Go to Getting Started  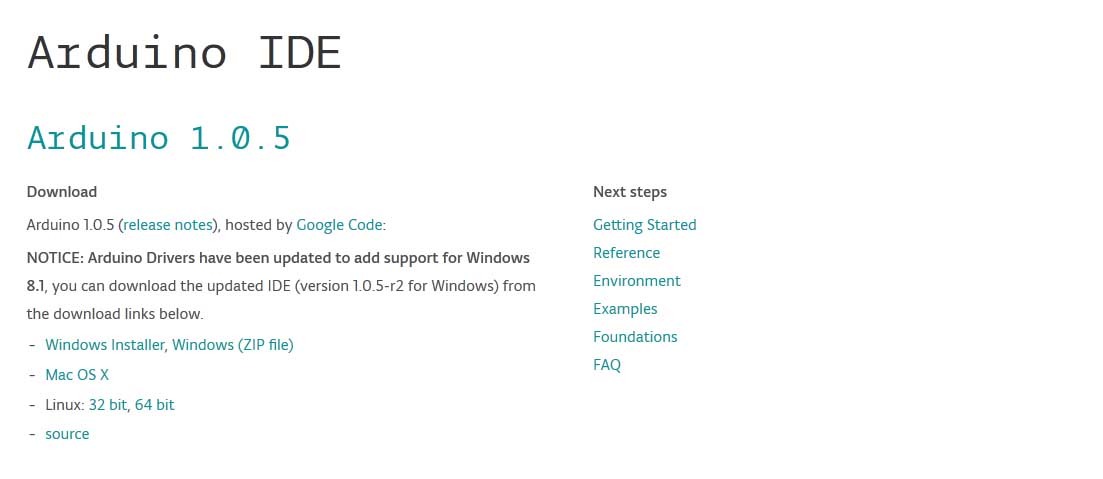(x=644, y=225)
